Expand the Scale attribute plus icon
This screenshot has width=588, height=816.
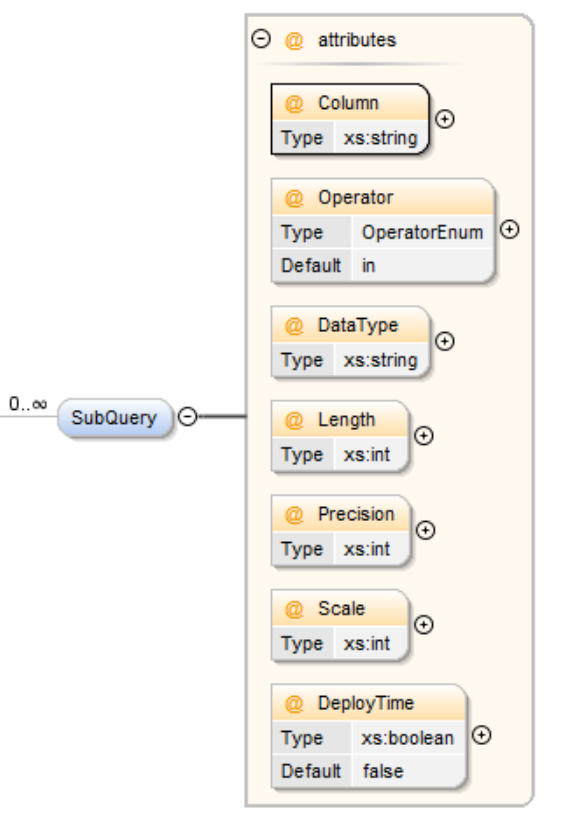point(424,624)
